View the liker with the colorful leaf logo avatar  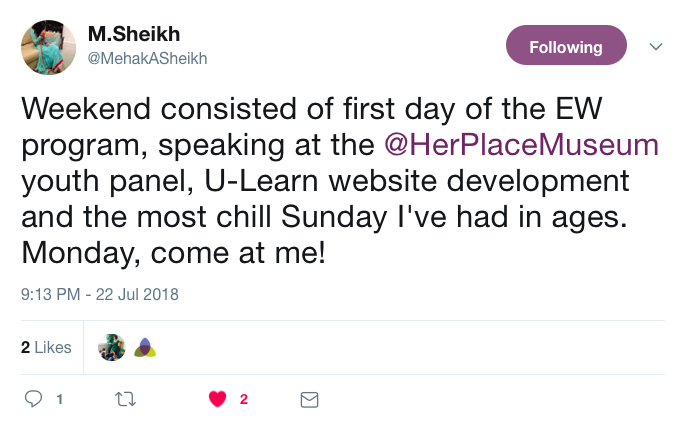145,348
